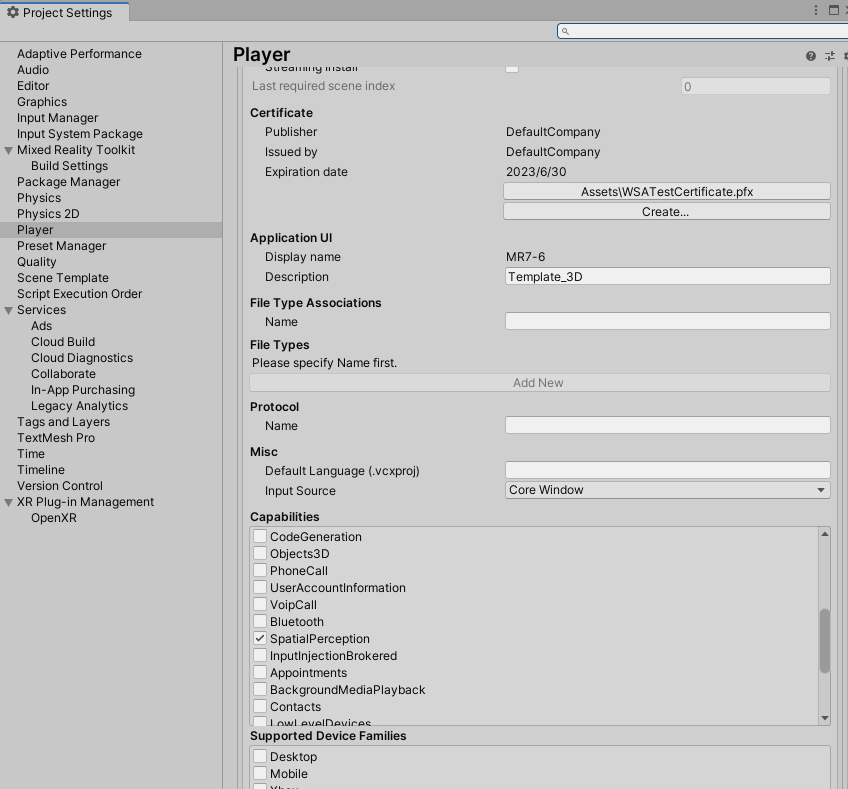Open TextMesh Pro settings
Screen dimensions: 848x789
pyautogui.click(x=56, y=437)
